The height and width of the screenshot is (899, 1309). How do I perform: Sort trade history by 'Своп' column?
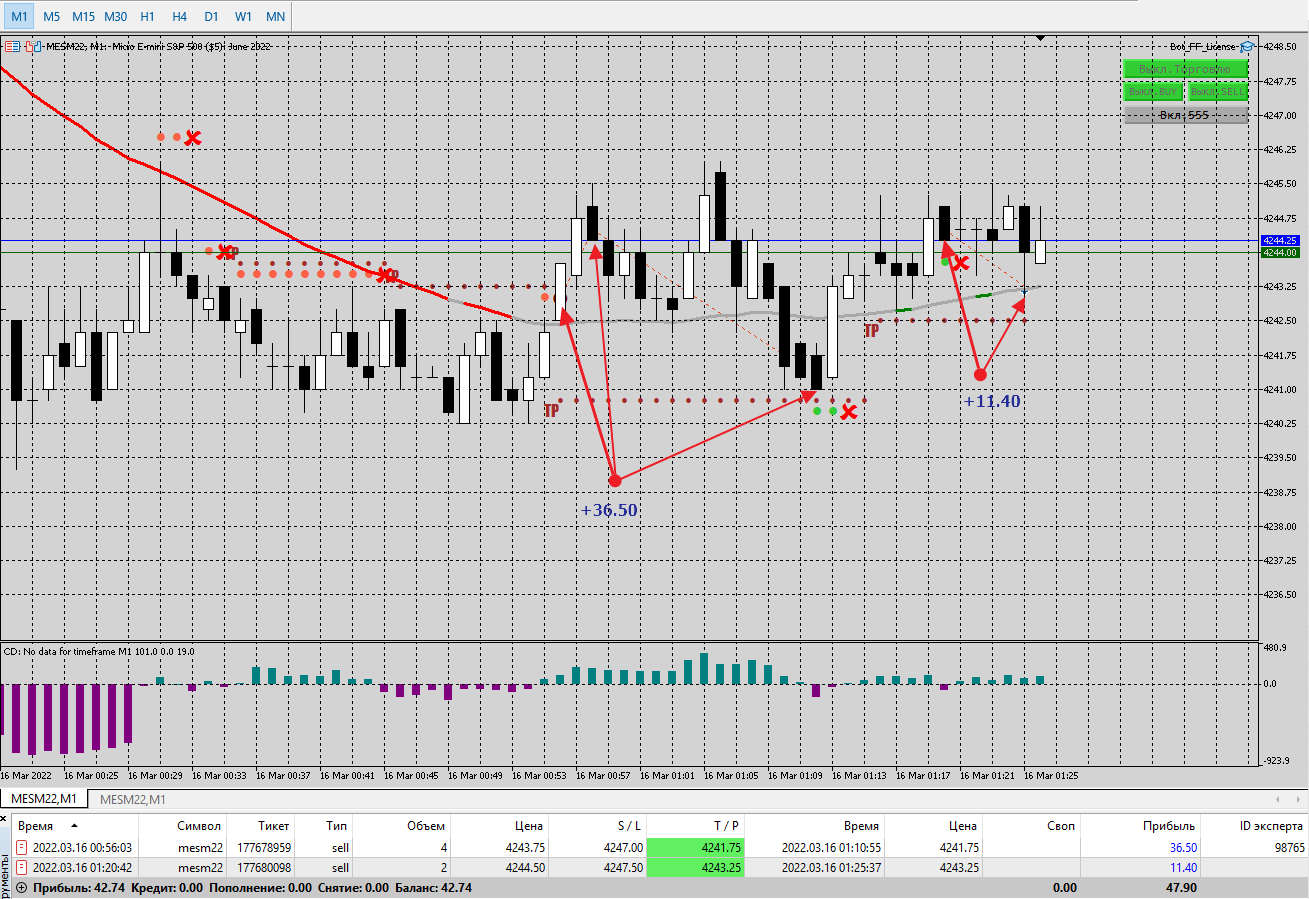coord(1031,826)
